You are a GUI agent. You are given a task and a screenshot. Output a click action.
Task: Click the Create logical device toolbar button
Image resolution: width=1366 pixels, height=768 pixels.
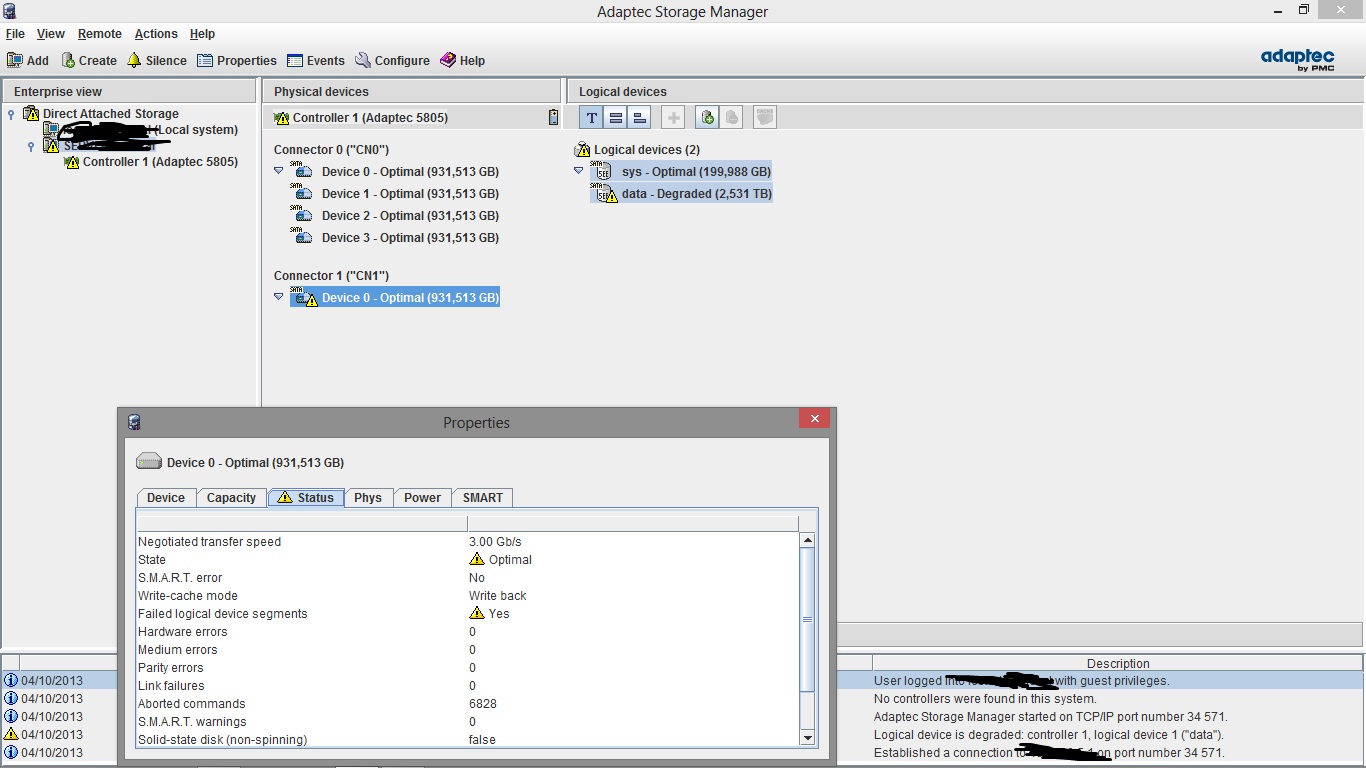[89, 60]
